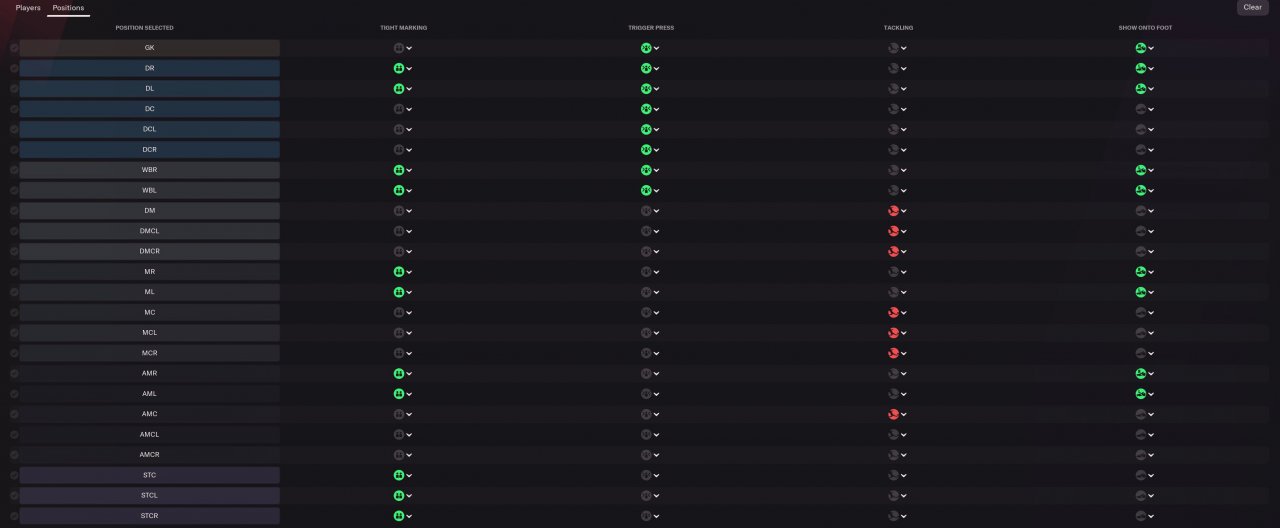Toggle the checkmark beside the GK row
1280x528 pixels.
[x=14, y=48]
